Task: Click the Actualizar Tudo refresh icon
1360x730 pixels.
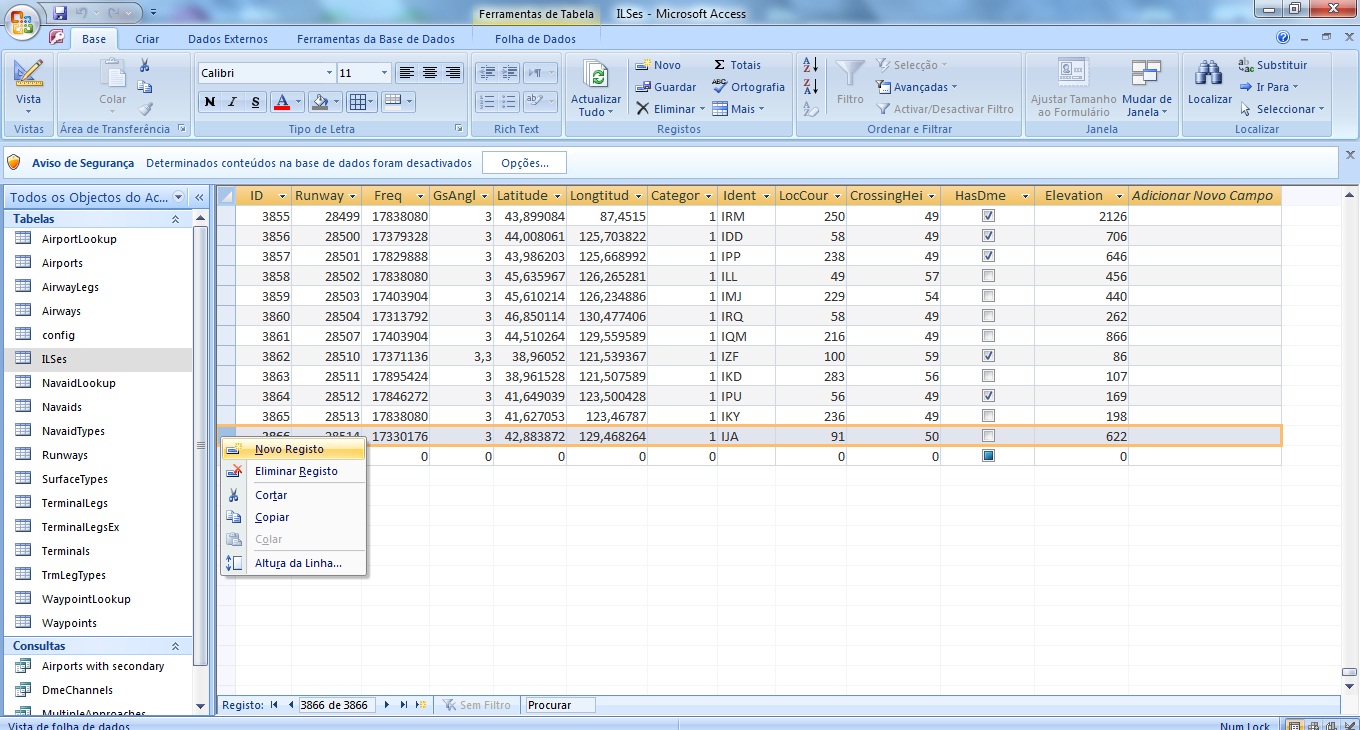Action: pyautogui.click(x=596, y=76)
